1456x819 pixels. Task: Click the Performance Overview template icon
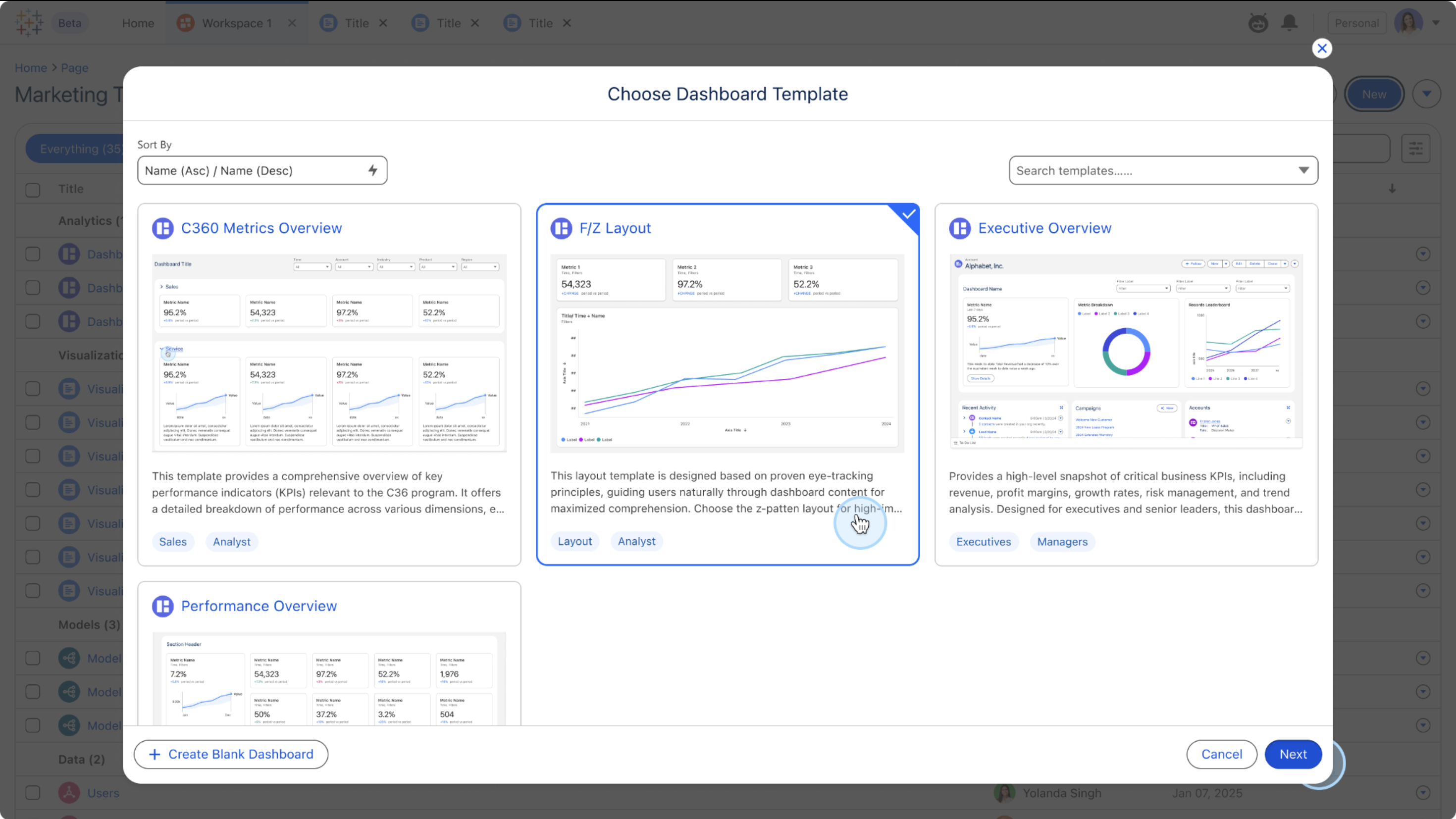pyautogui.click(x=163, y=606)
